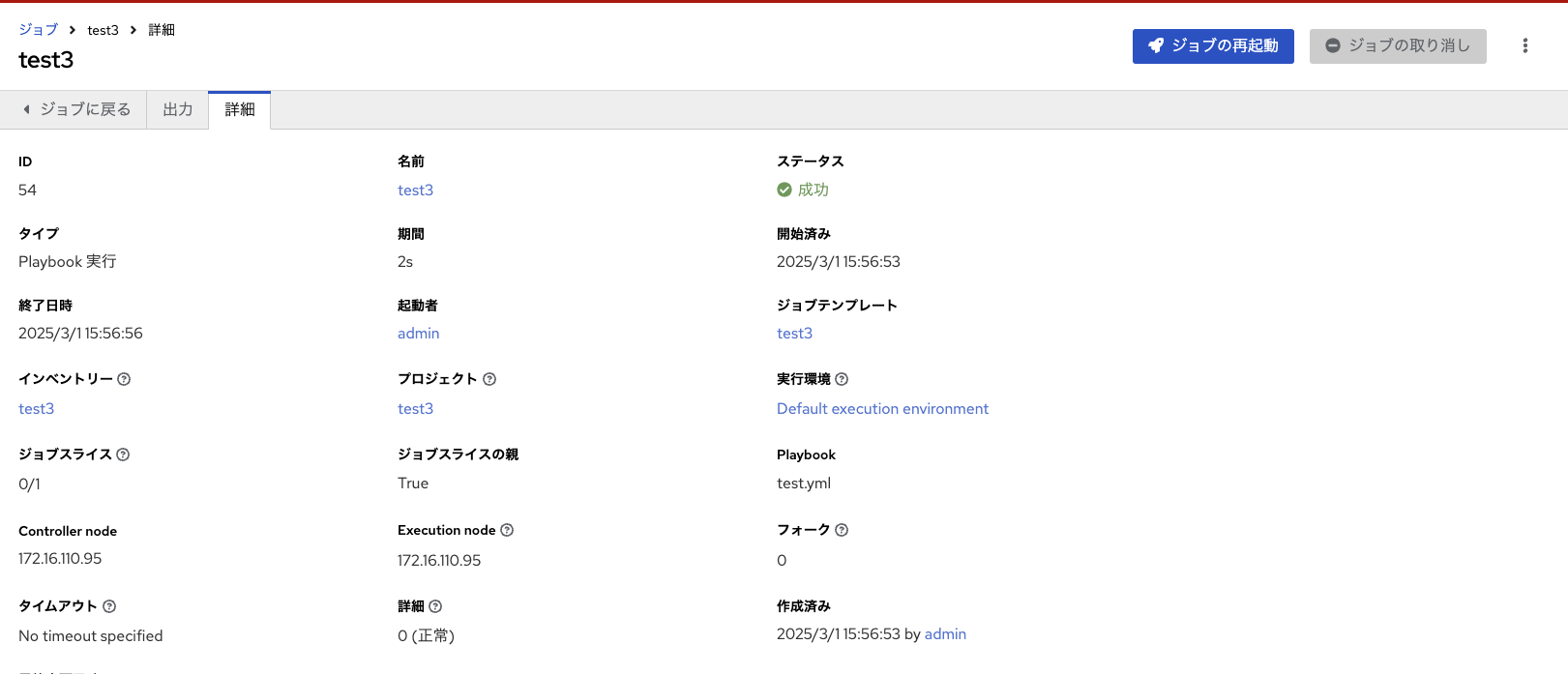Screen dimensions: 1568x674
Task: Click the admin link in 作成済み row
Action: 945,634
